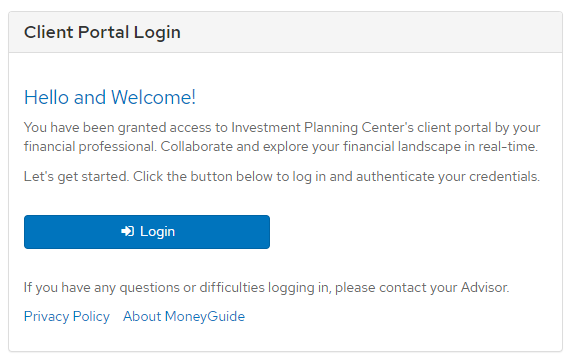
Task: Click the blue Login button
Action: coord(147,232)
